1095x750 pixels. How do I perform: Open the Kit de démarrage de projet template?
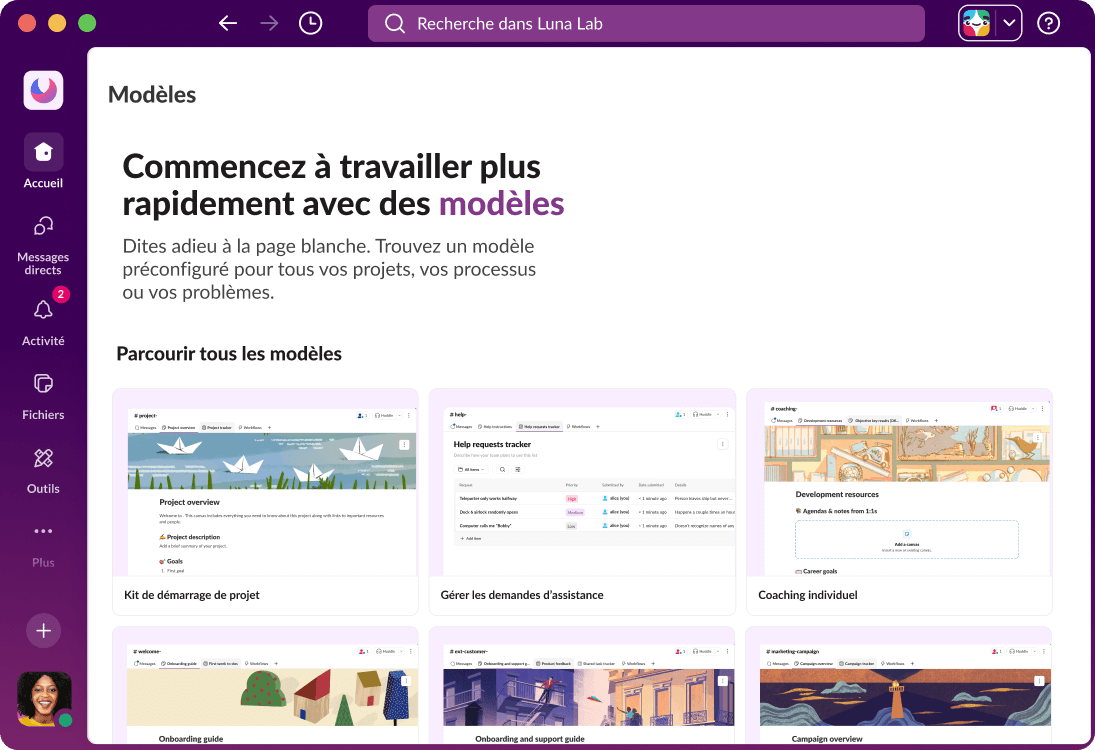[265, 500]
